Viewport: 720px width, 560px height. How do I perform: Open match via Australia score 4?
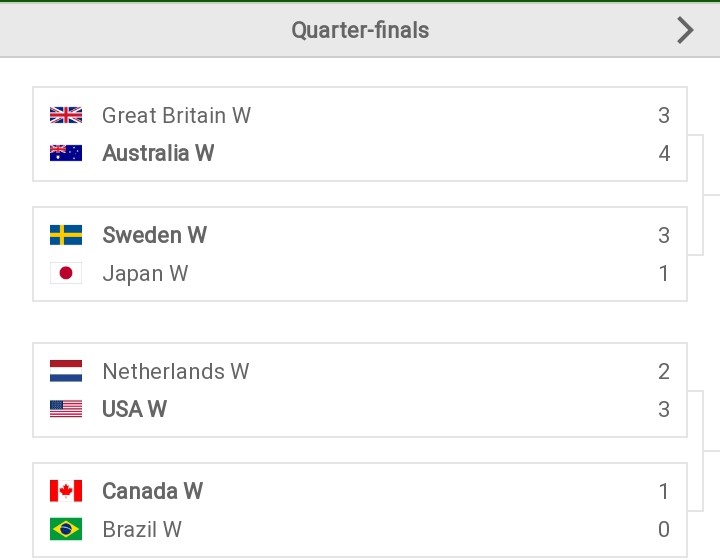tap(664, 153)
